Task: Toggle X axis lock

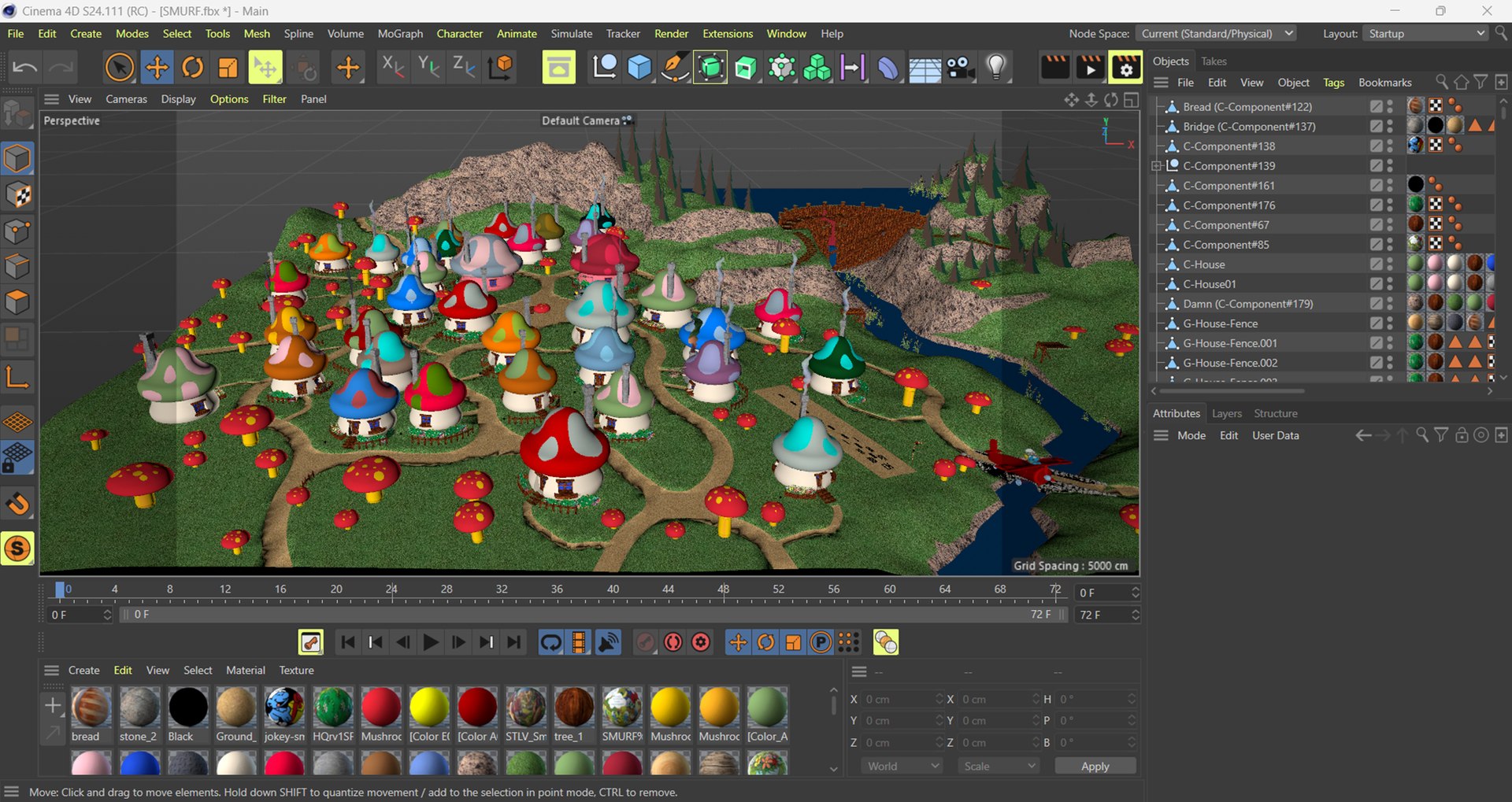Action: click(x=392, y=67)
